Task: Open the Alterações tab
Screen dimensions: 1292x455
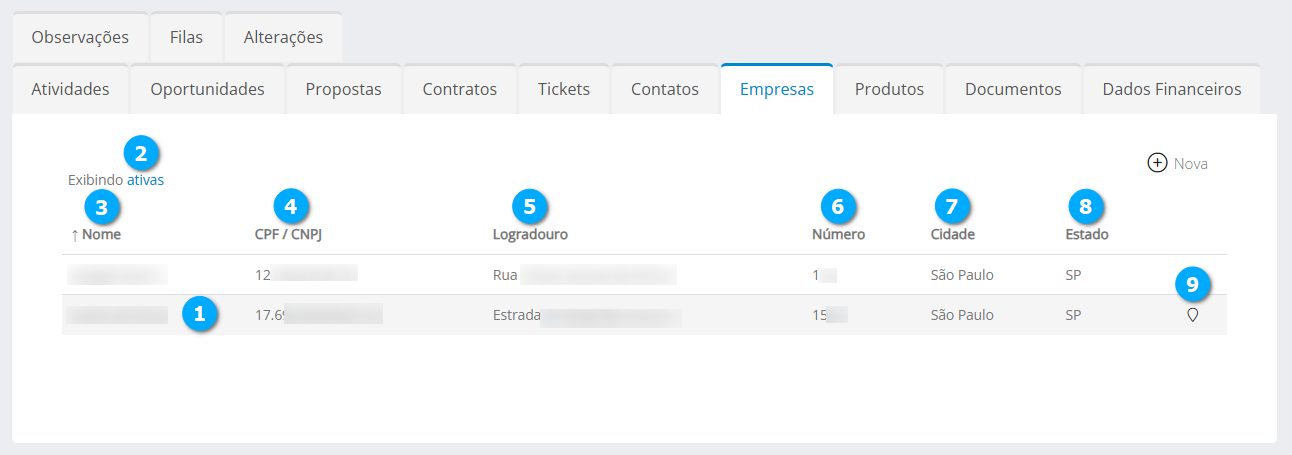Action: [283, 37]
